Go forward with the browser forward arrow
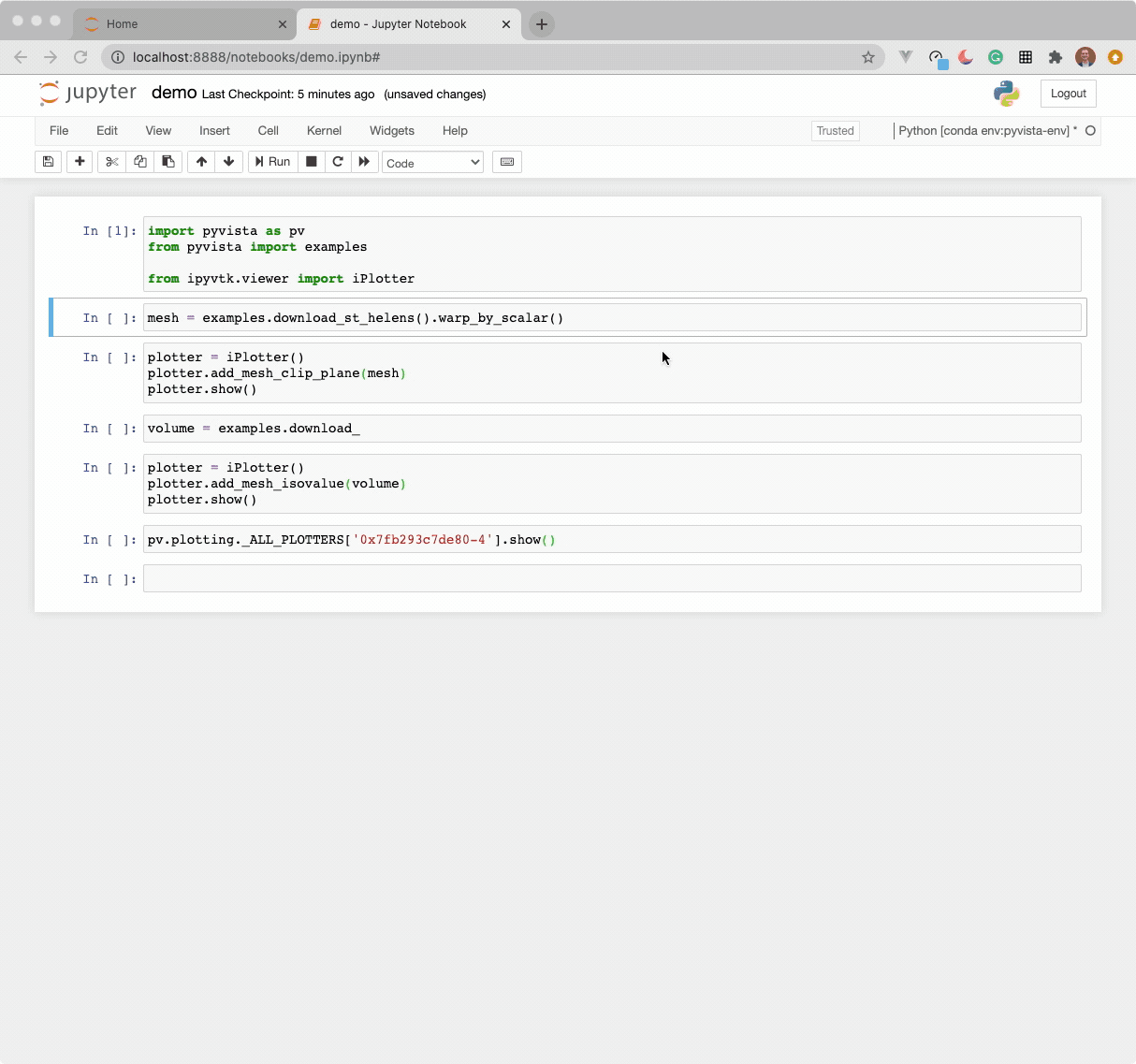This screenshot has width=1136, height=1064. point(51,57)
